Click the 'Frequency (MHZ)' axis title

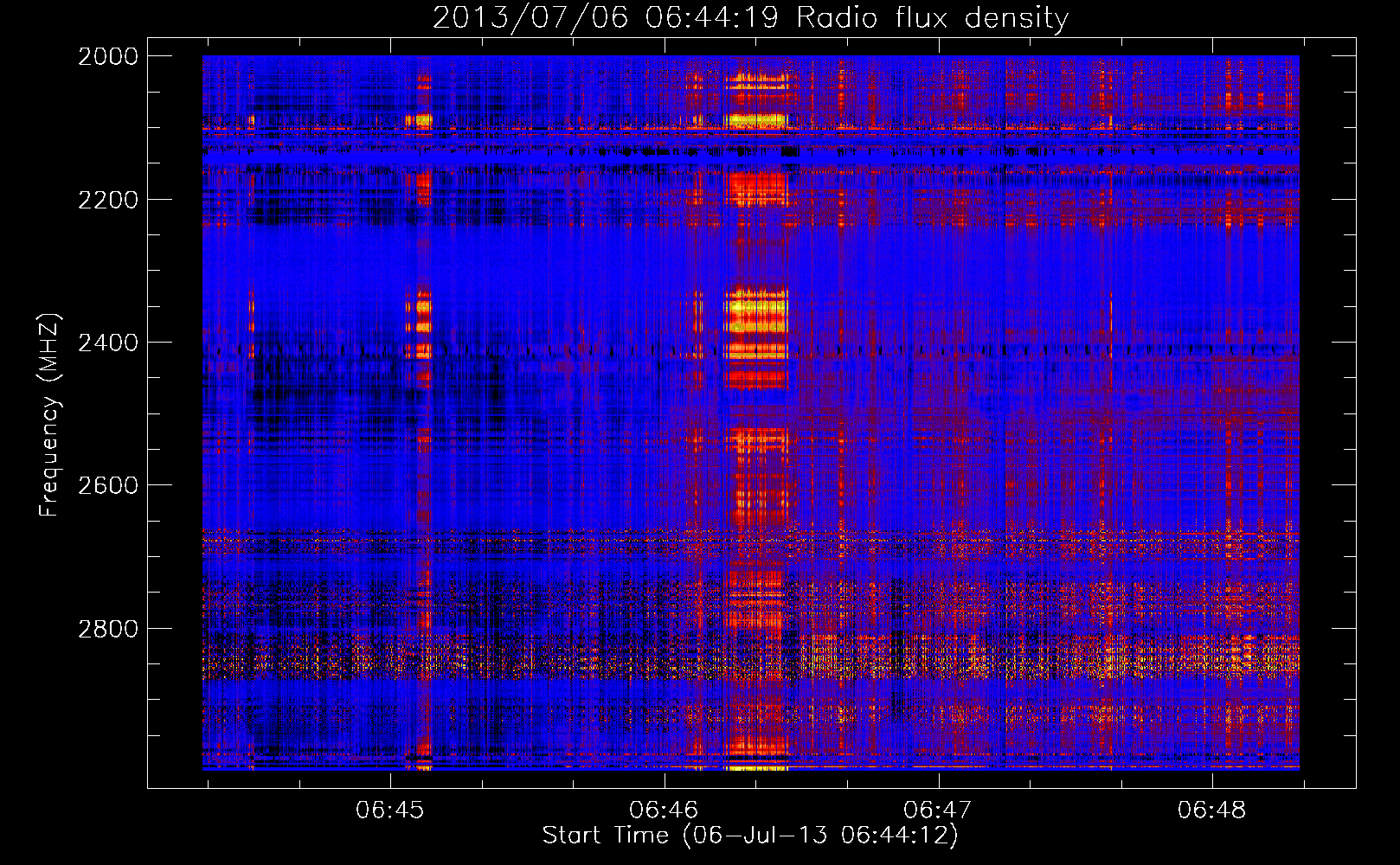coord(49,415)
